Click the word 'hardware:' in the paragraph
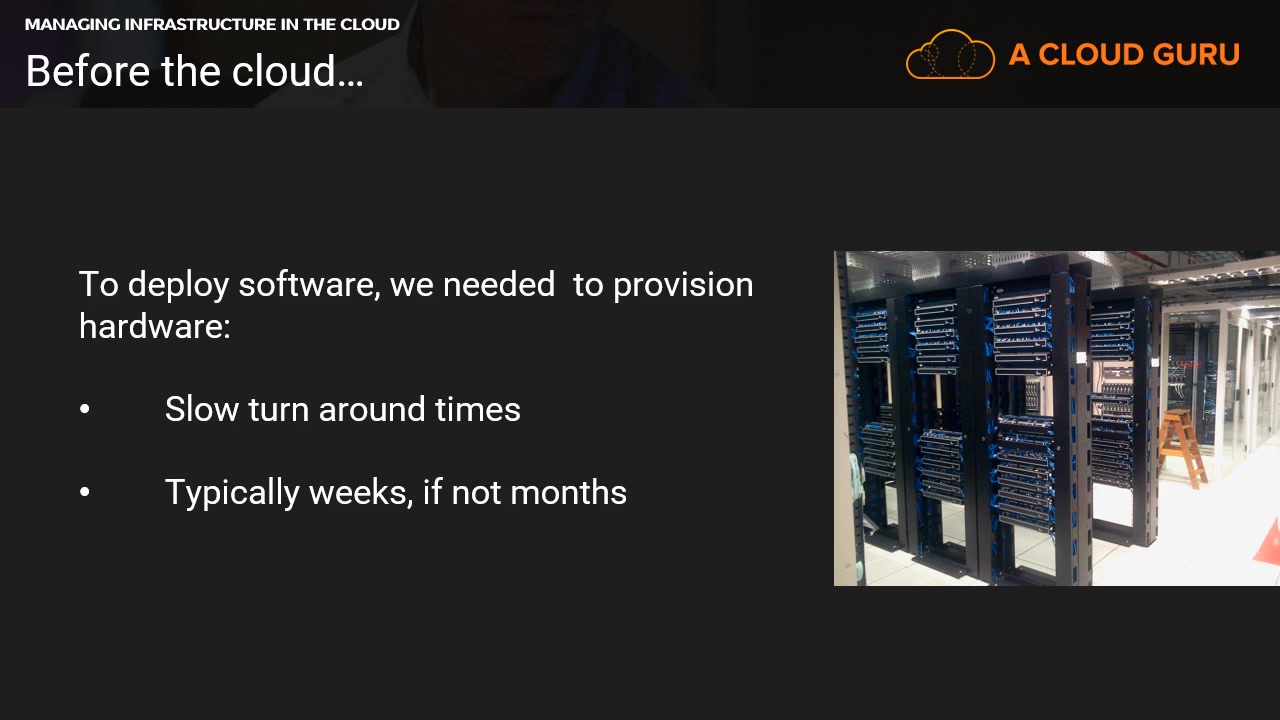This screenshot has height=720, width=1280. 155,325
